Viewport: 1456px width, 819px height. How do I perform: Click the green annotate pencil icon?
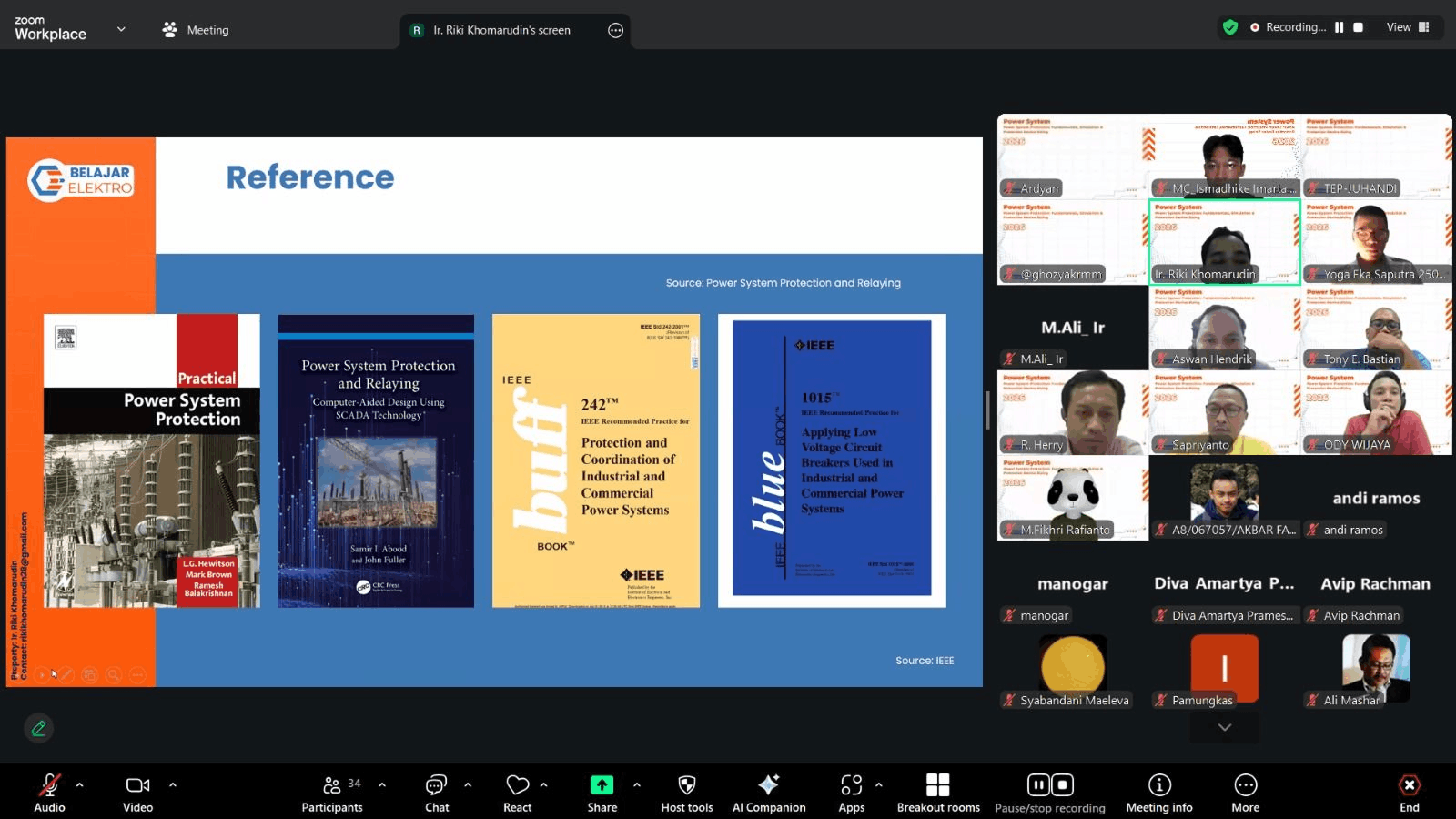[x=38, y=728]
